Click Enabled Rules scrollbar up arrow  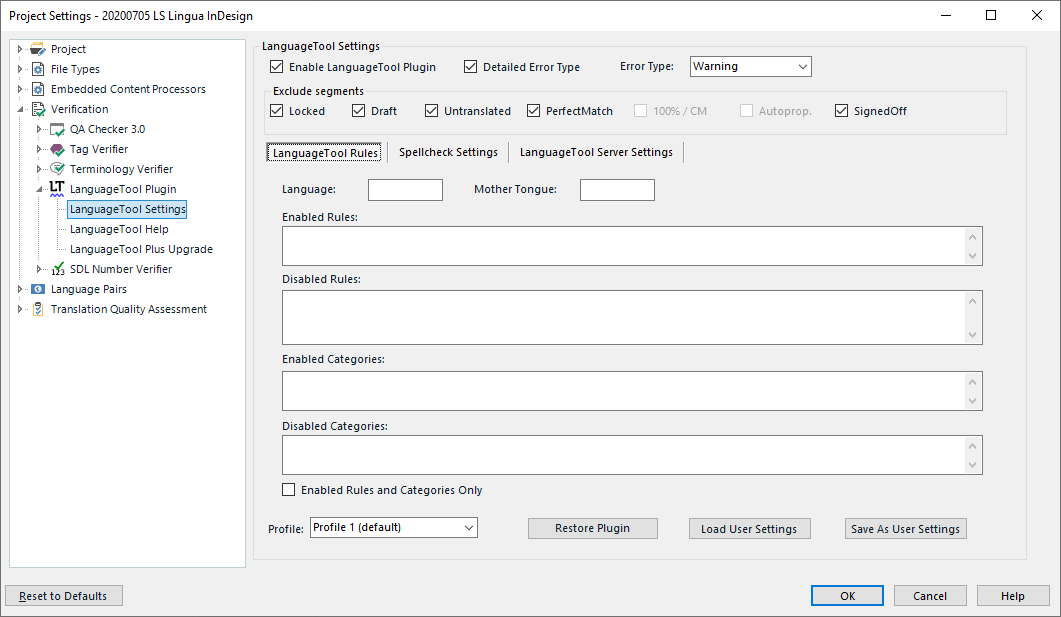point(972,237)
